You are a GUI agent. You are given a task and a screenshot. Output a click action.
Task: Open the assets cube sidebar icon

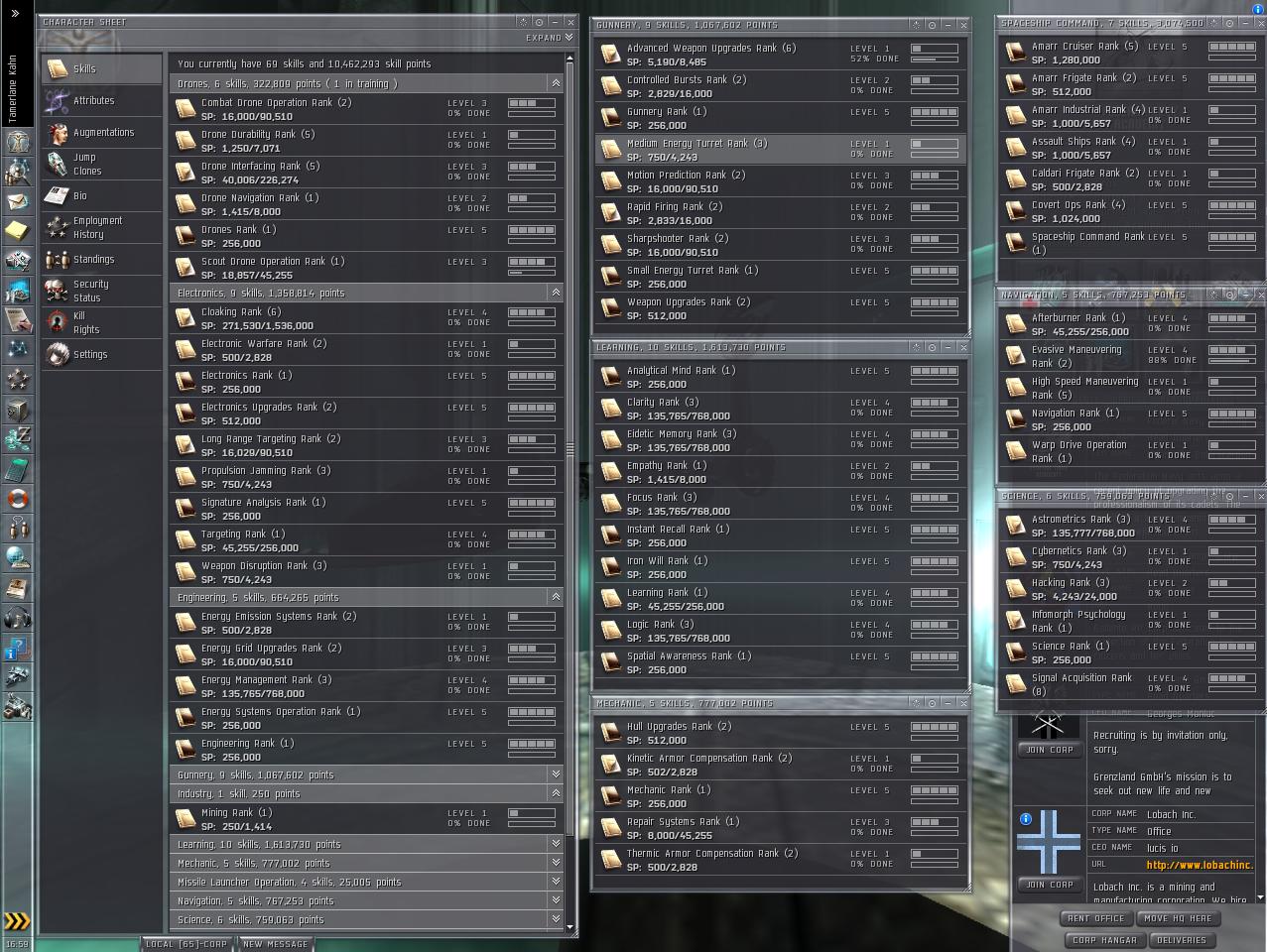point(17,410)
